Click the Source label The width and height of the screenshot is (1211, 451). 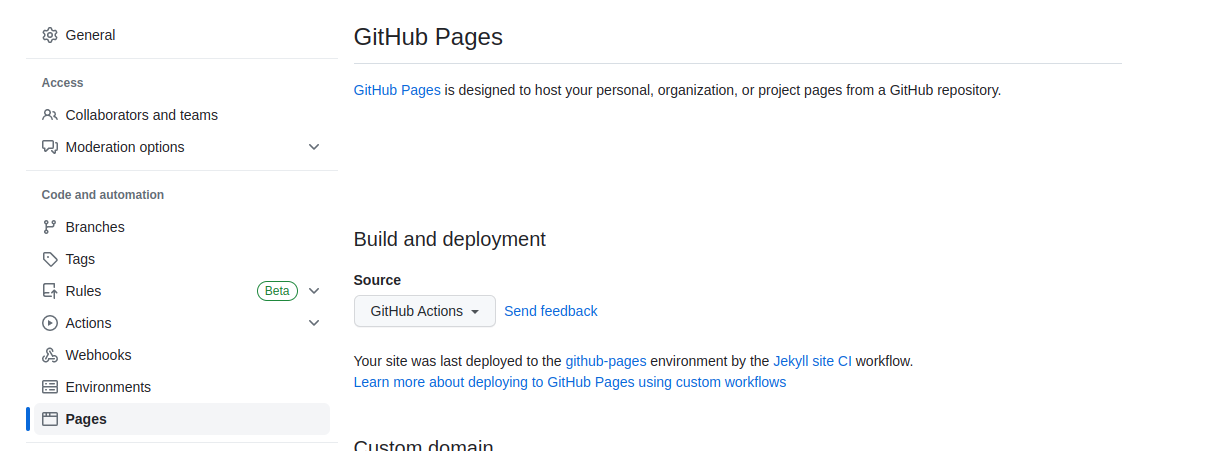pos(377,280)
